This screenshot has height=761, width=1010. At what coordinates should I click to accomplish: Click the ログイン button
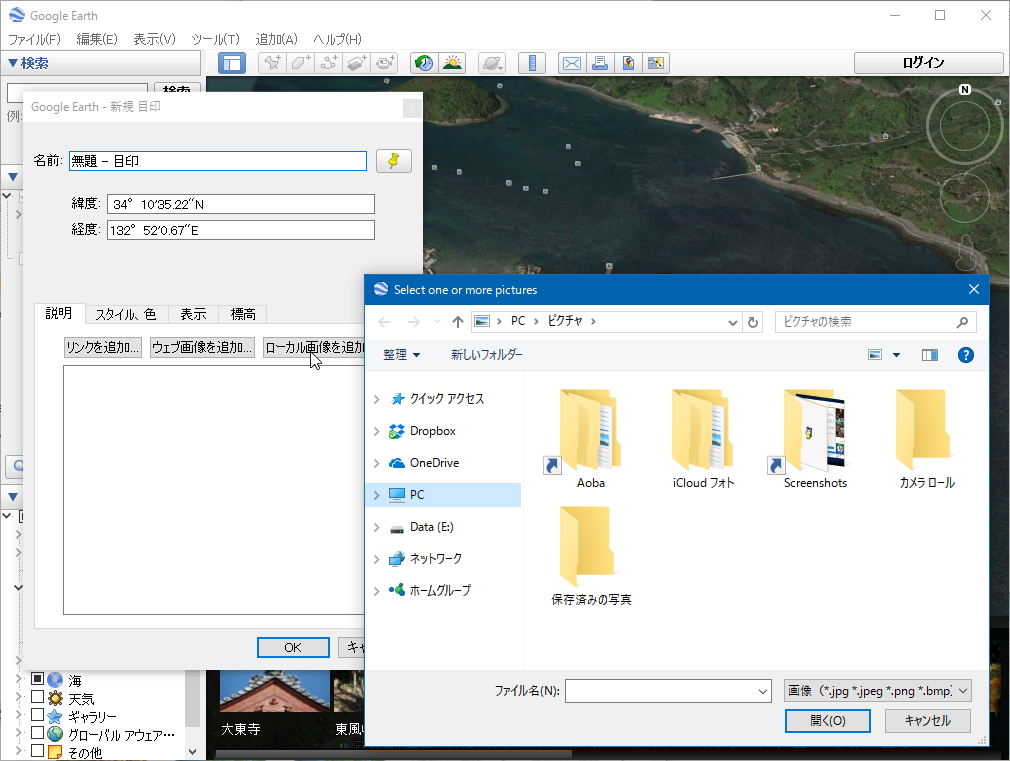tap(927, 62)
